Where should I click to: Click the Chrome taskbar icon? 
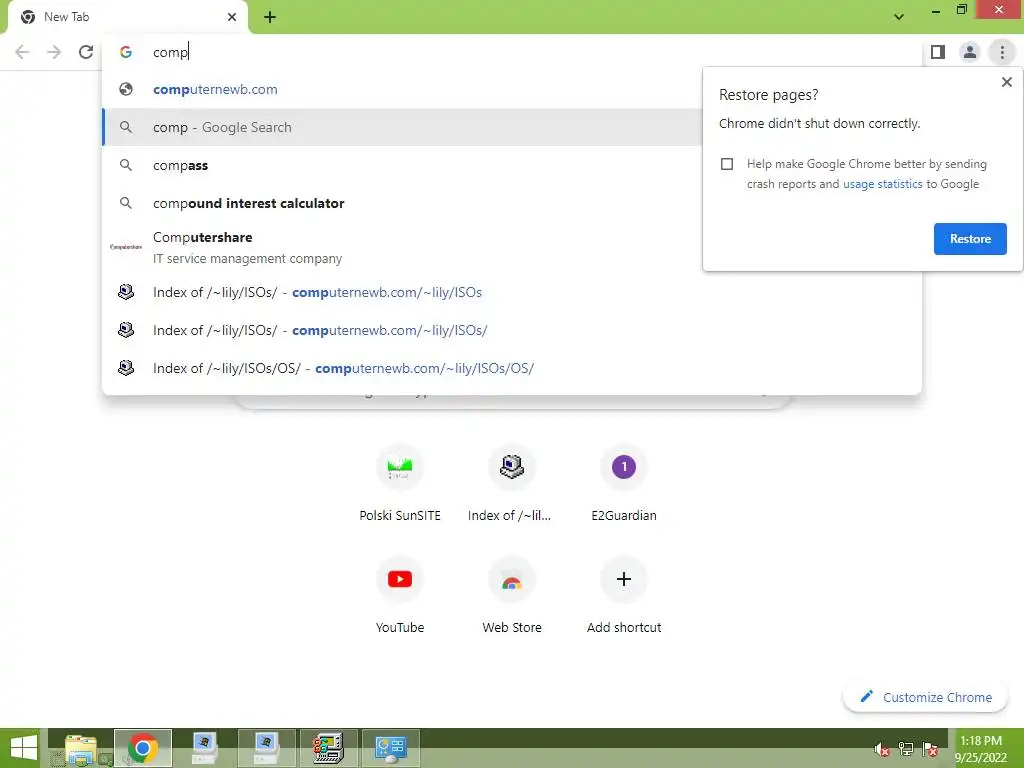tap(143, 748)
